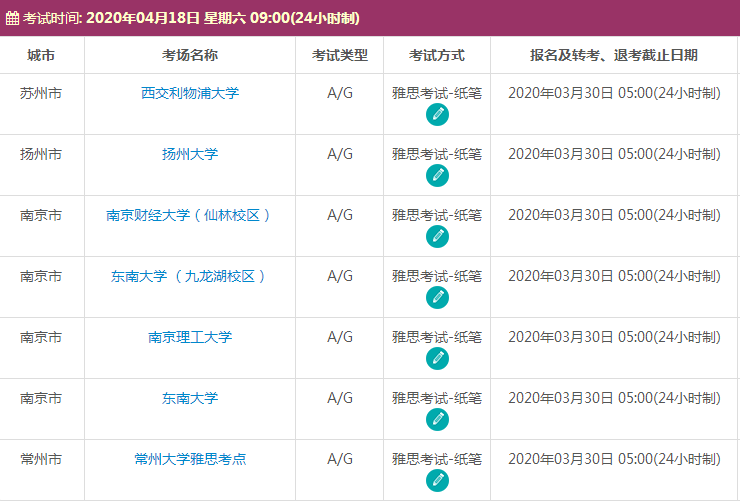740x501 pixels.
Task: Click the deadline date in the 西交利物浦大学 row
Action: 614,93
